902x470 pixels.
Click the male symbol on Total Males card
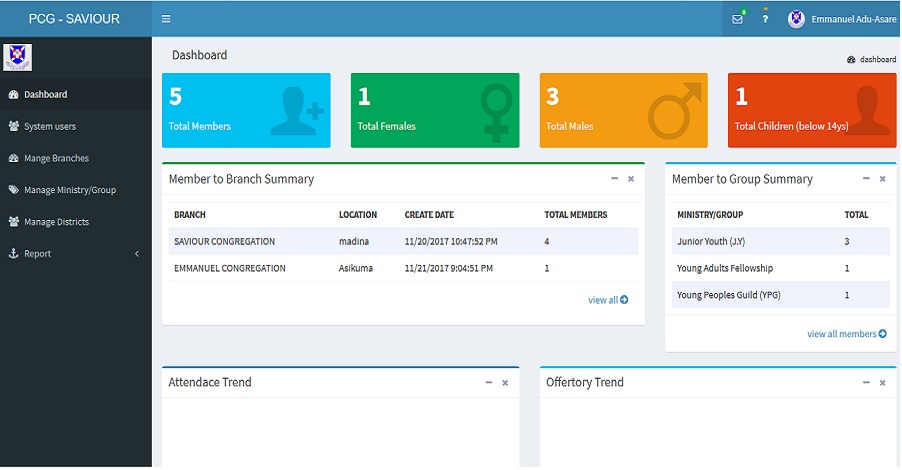pyautogui.click(x=675, y=110)
